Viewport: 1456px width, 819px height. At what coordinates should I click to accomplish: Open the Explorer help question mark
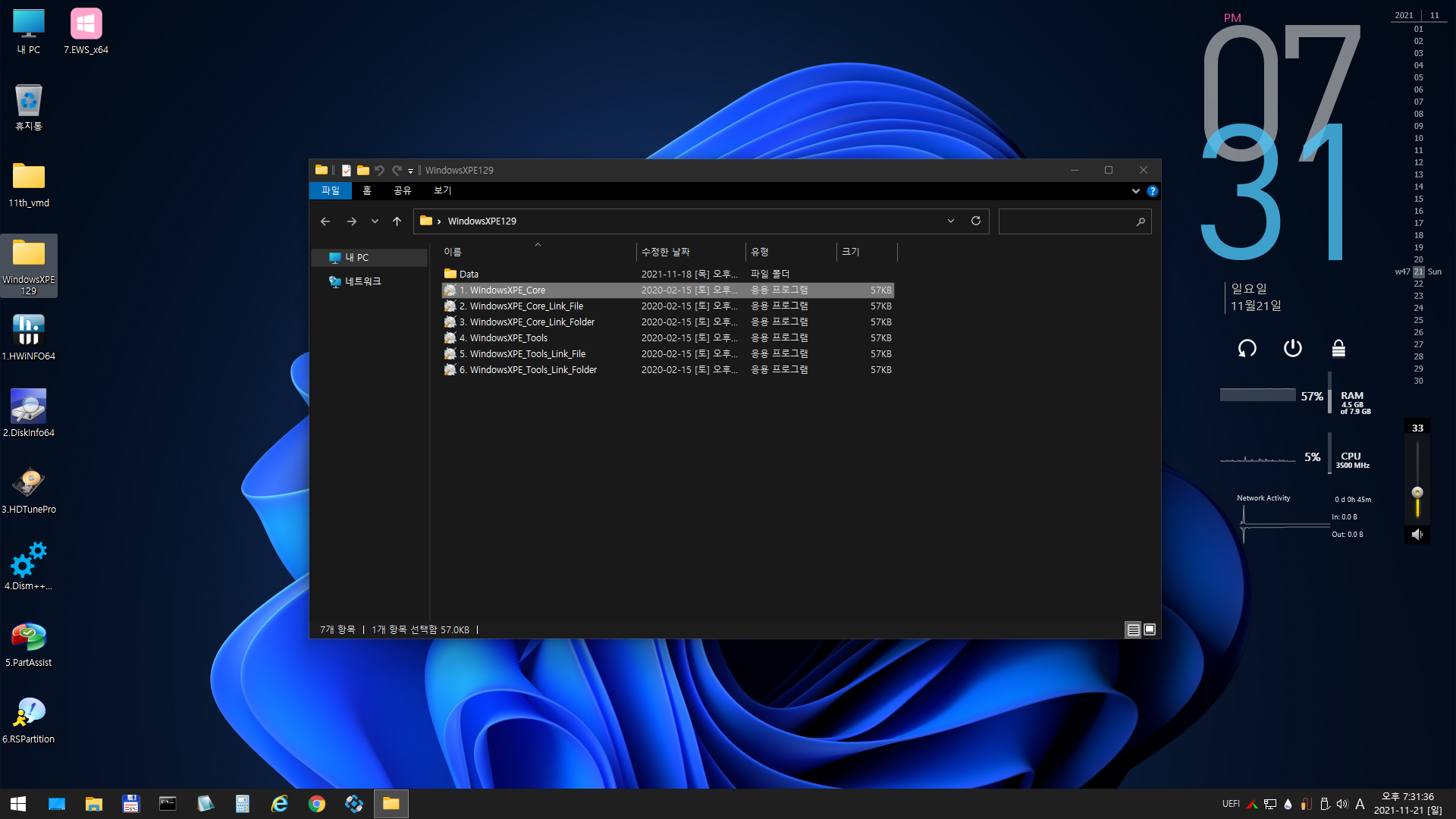click(1153, 191)
